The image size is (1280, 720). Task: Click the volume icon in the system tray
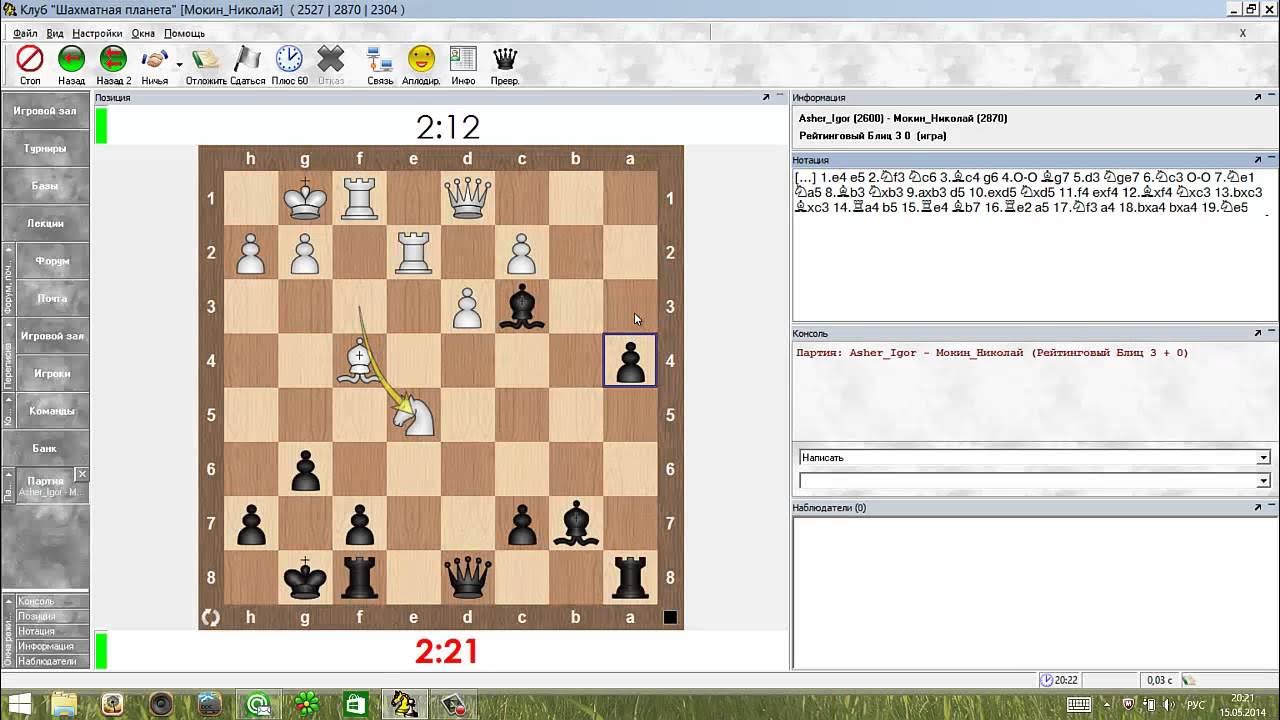click(1169, 705)
